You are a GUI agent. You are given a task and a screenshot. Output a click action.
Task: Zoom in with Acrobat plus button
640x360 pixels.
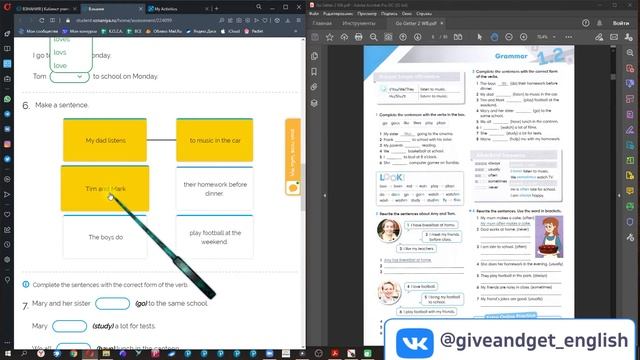(524, 37)
